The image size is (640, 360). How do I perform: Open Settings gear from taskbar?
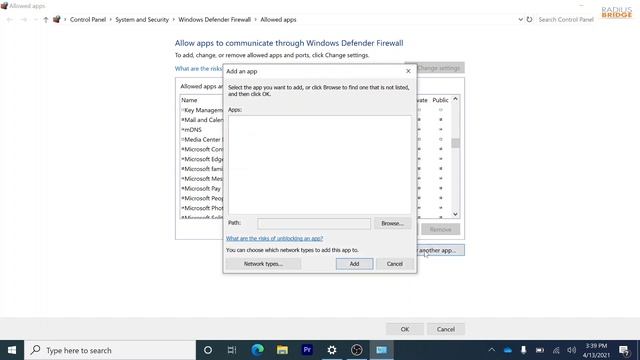coord(332,350)
